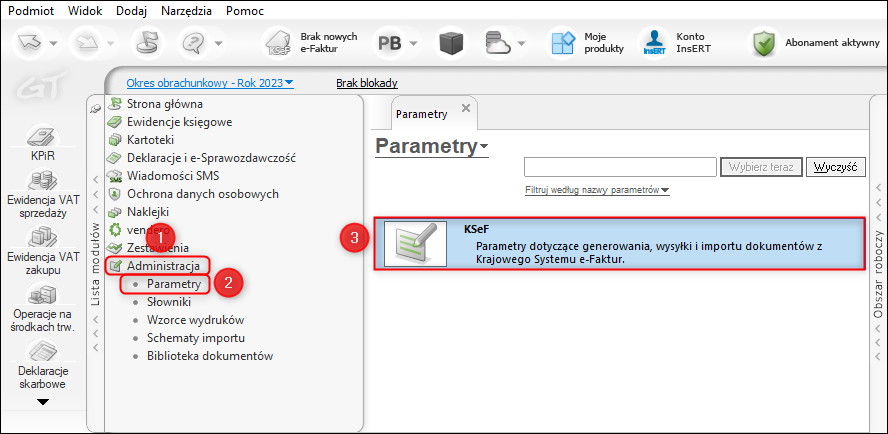The width and height of the screenshot is (888, 434).
Task: Click the Lista modułów vertical label
Action: tap(96, 265)
